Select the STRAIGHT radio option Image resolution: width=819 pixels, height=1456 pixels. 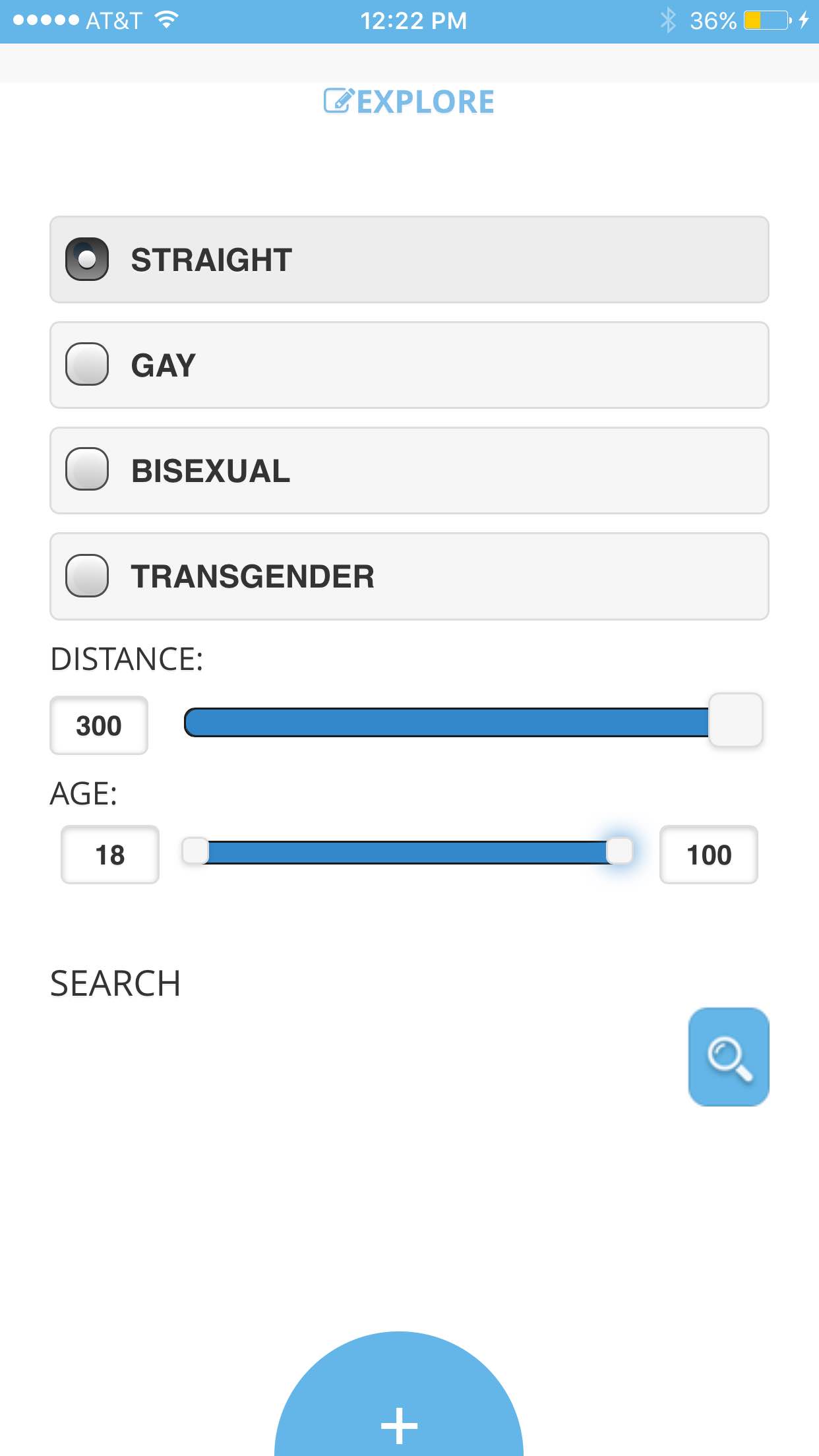409,260
